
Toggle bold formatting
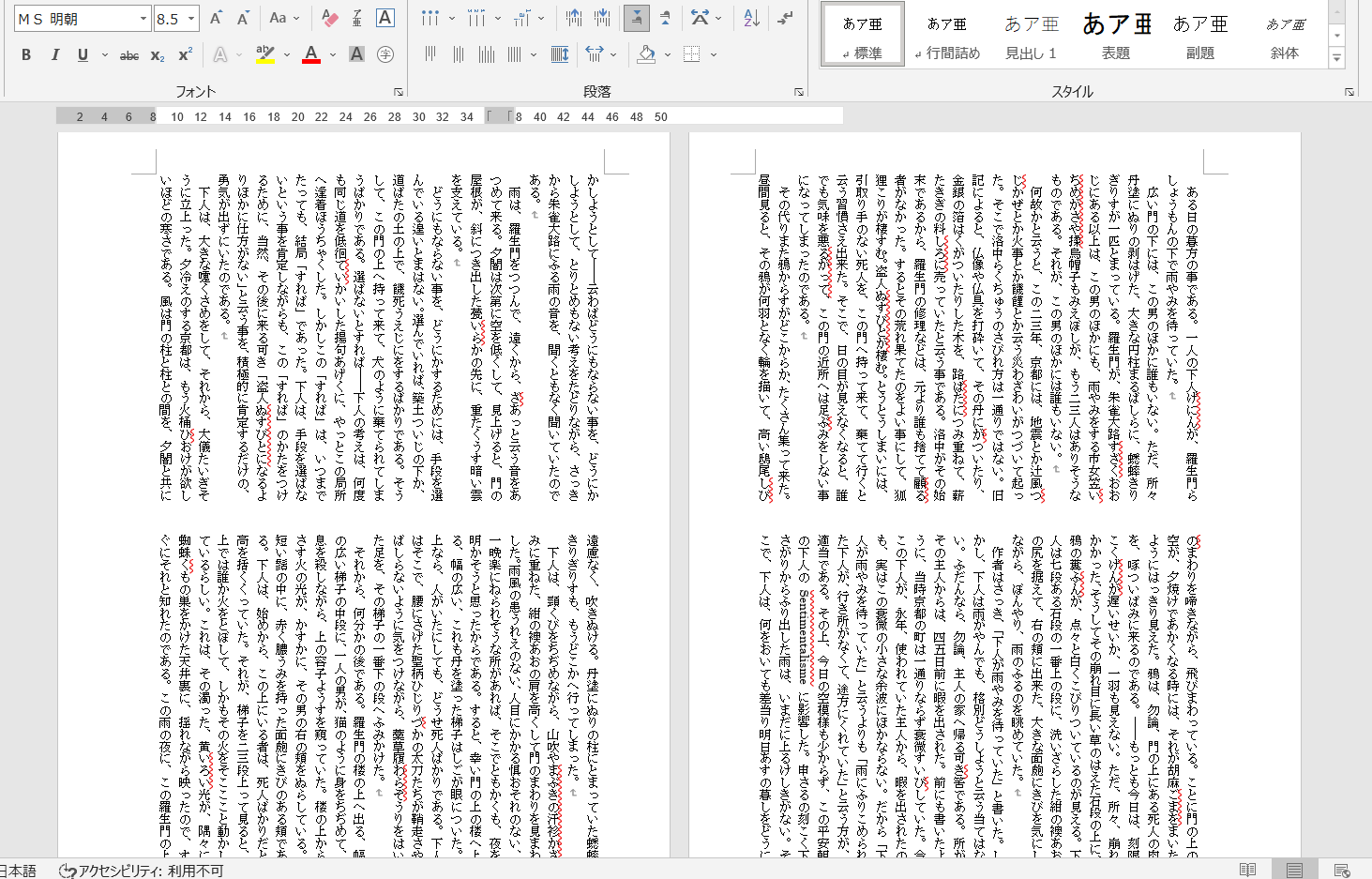click(x=25, y=54)
